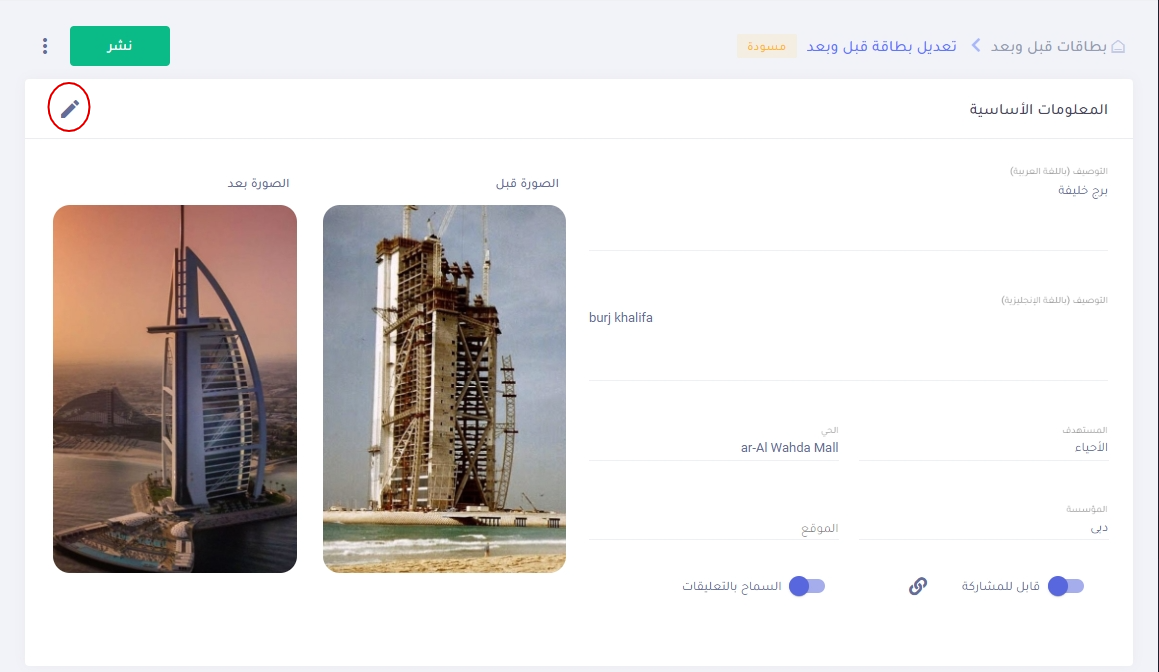1159x672 pixels.
Task: Disable the السماح بالتعليقات comments switch
Action: tap(806, 586)
